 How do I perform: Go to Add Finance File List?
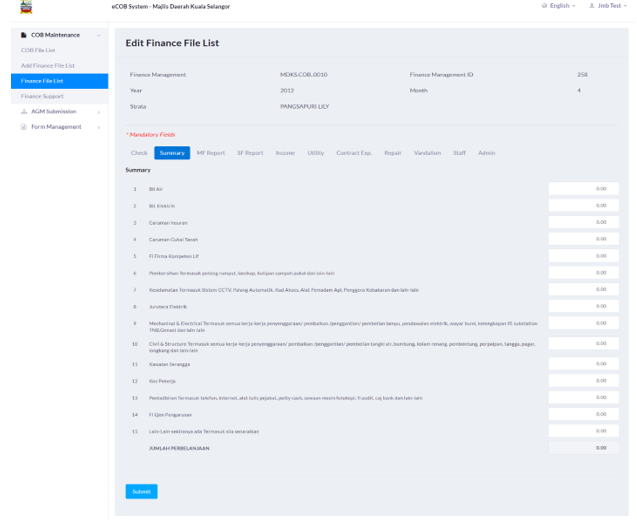pyautogui.click(x=48, y=65)
